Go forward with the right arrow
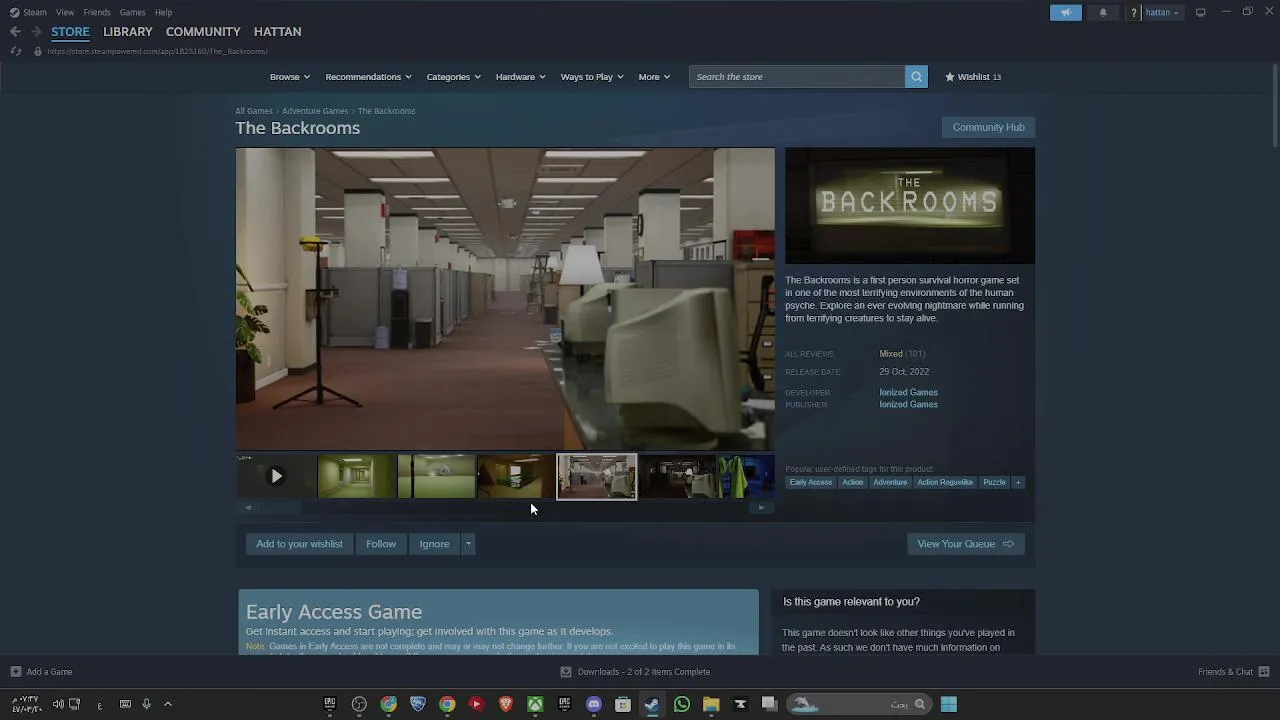This screenshot has width=1280, height=720. coord(36,31)
